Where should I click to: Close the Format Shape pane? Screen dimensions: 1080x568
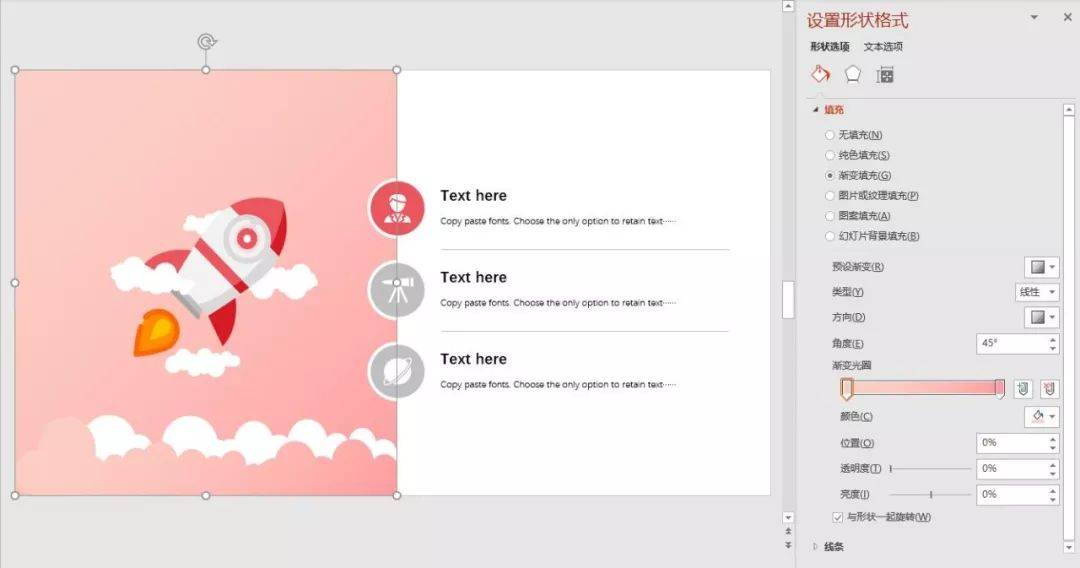1067,17
